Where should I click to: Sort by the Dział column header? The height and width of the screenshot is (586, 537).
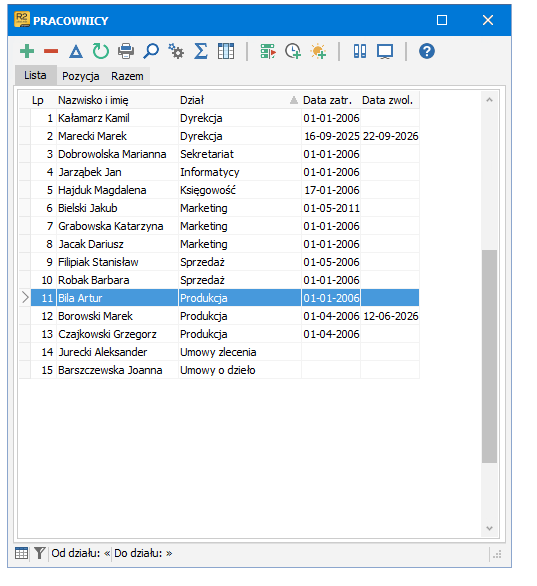click(240, 100)
